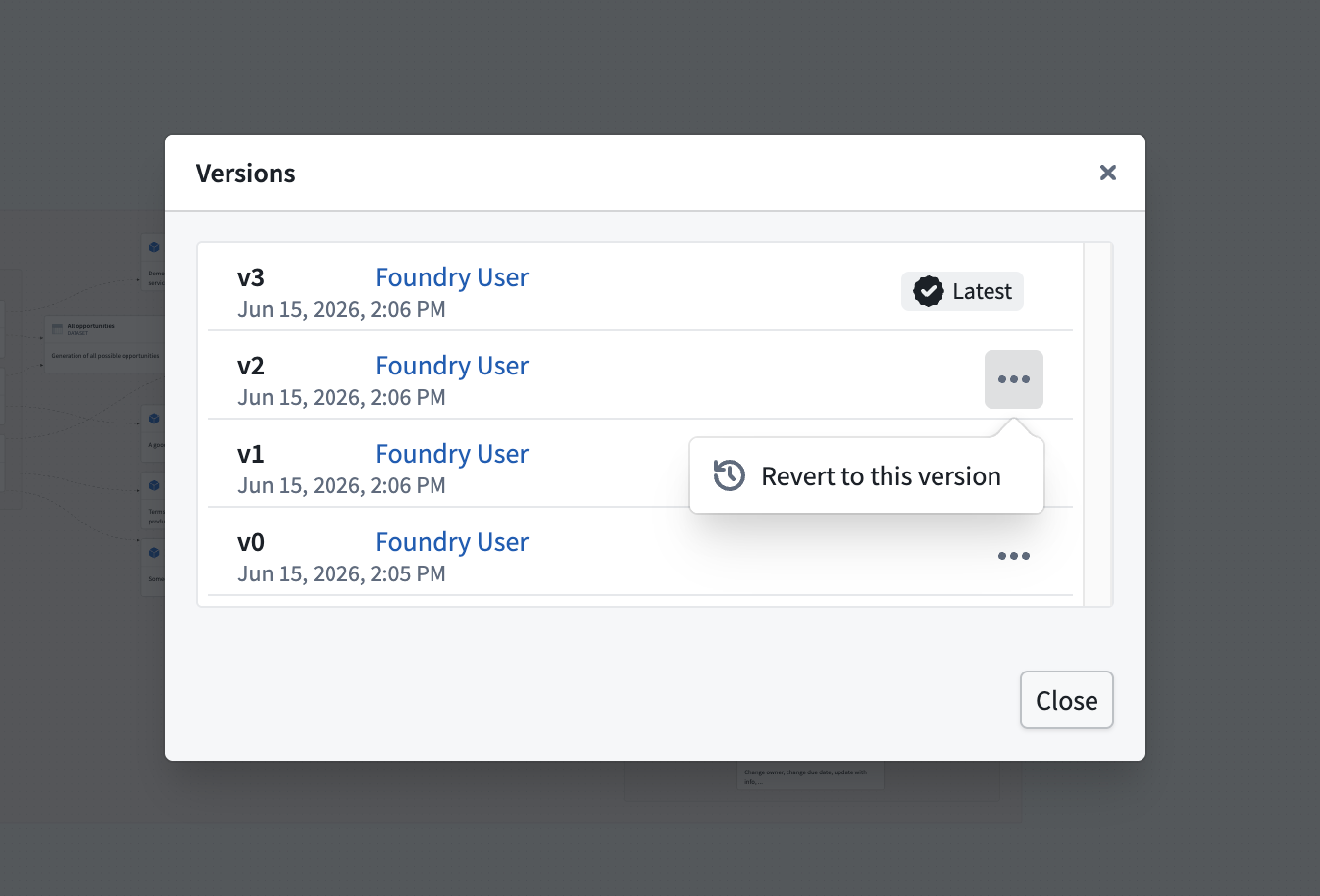Toggle the three-dot menu on the v2 row
The width and height of the screenshot is (1320, 896).
click(x=1014, y=379)
